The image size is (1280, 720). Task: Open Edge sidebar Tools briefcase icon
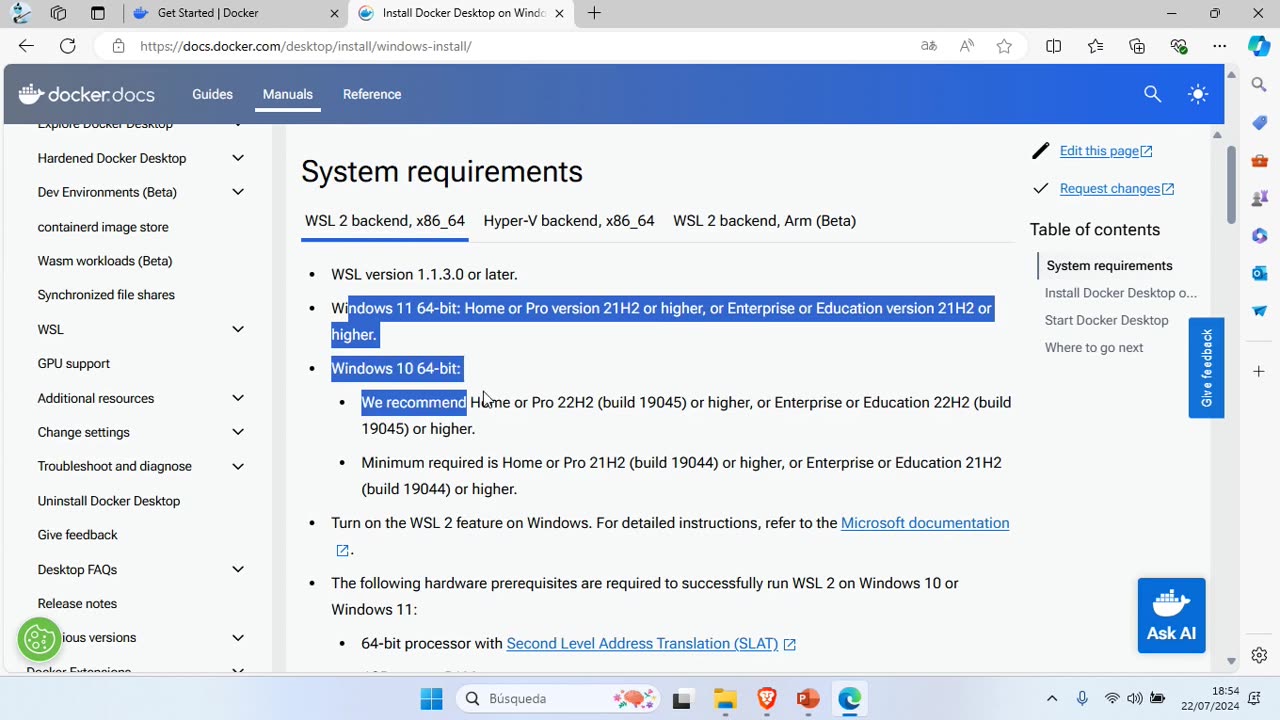(1259, 160)
